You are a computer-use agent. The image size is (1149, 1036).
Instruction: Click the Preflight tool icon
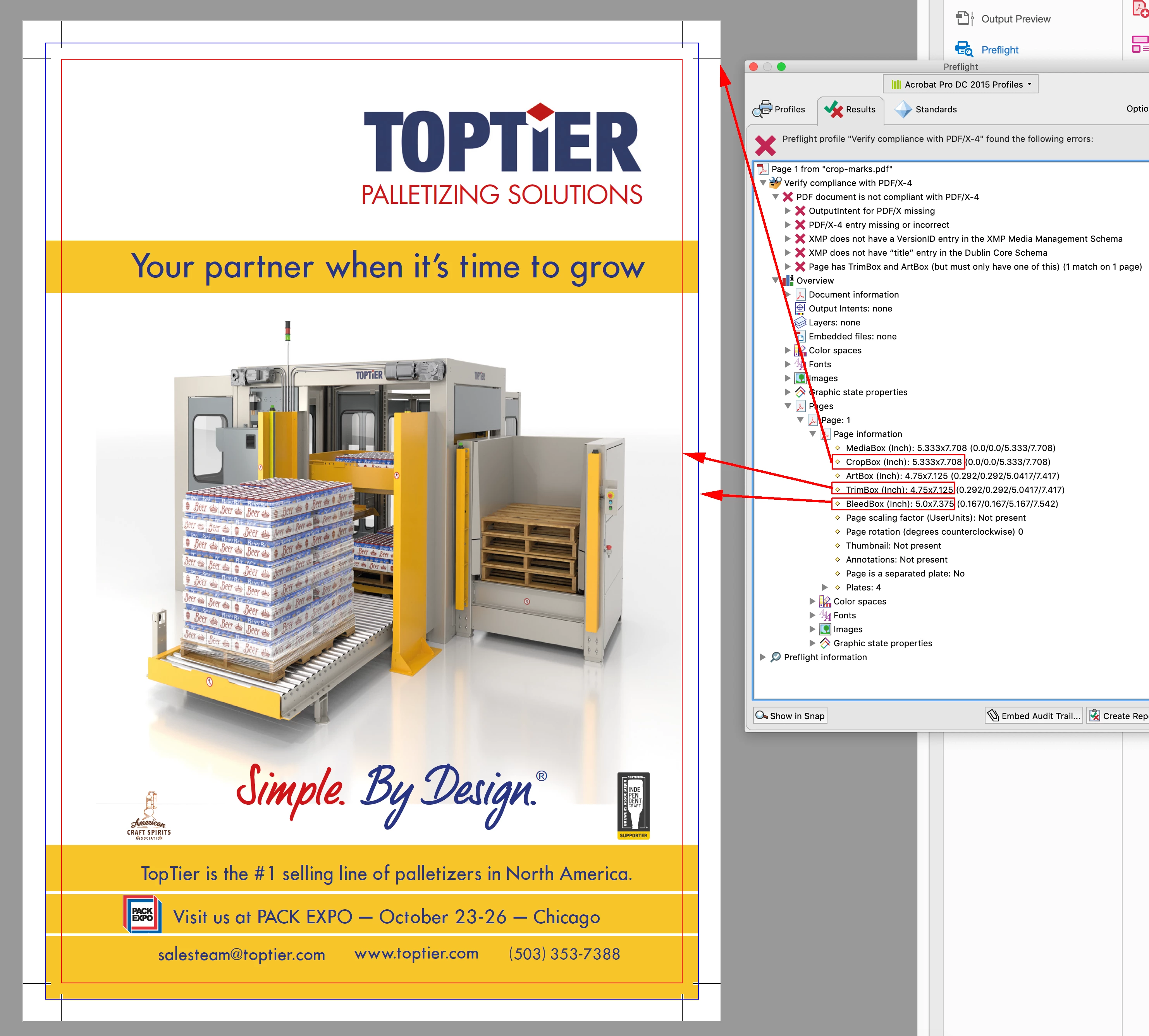963,50
